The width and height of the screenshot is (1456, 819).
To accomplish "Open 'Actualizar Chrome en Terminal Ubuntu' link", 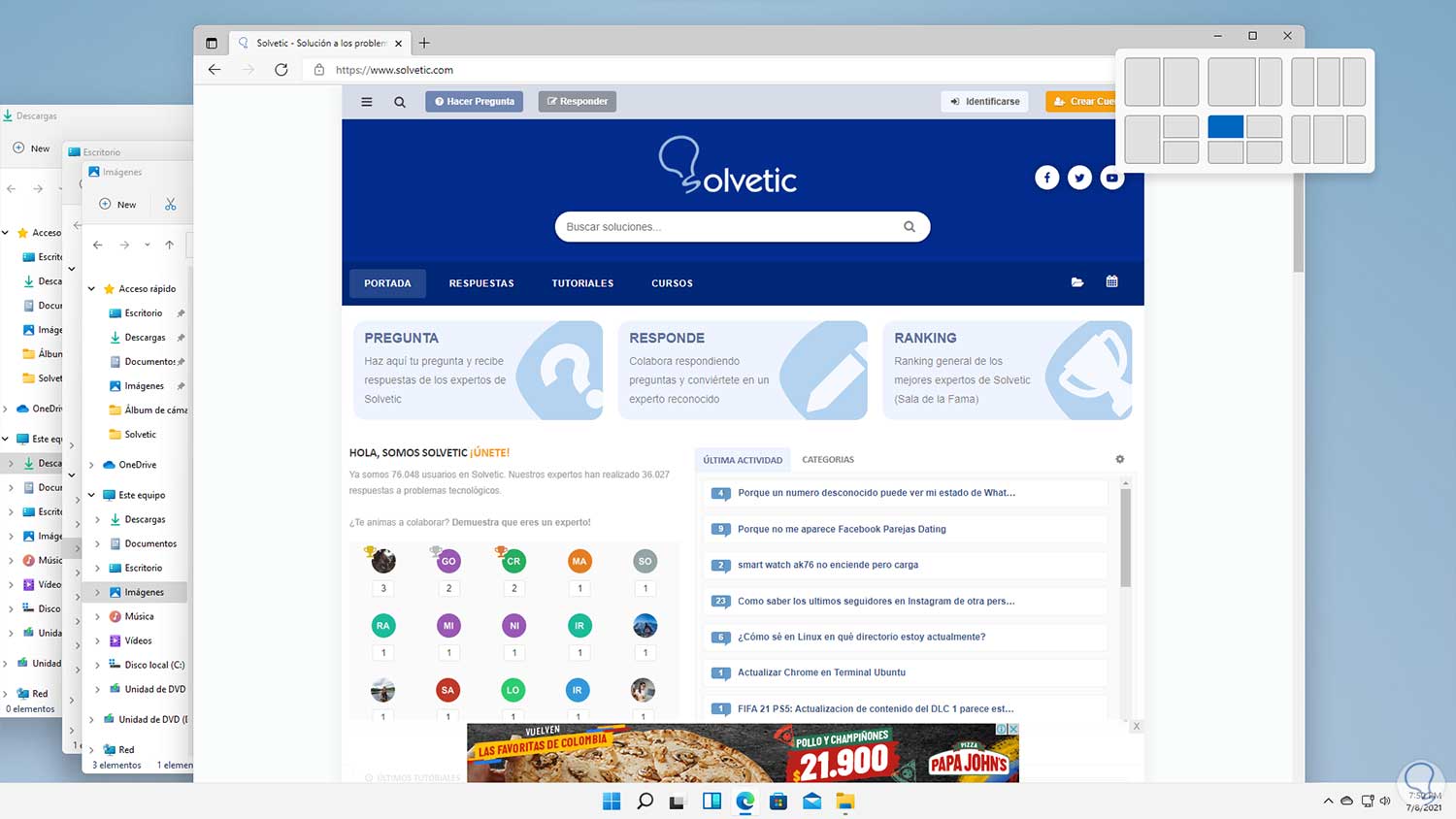I will [821, 672].
